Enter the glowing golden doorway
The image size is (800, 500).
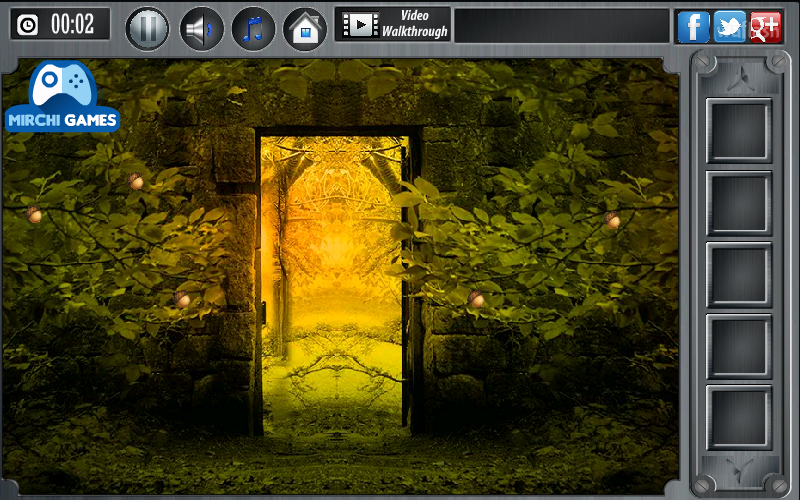pos(334,283)
